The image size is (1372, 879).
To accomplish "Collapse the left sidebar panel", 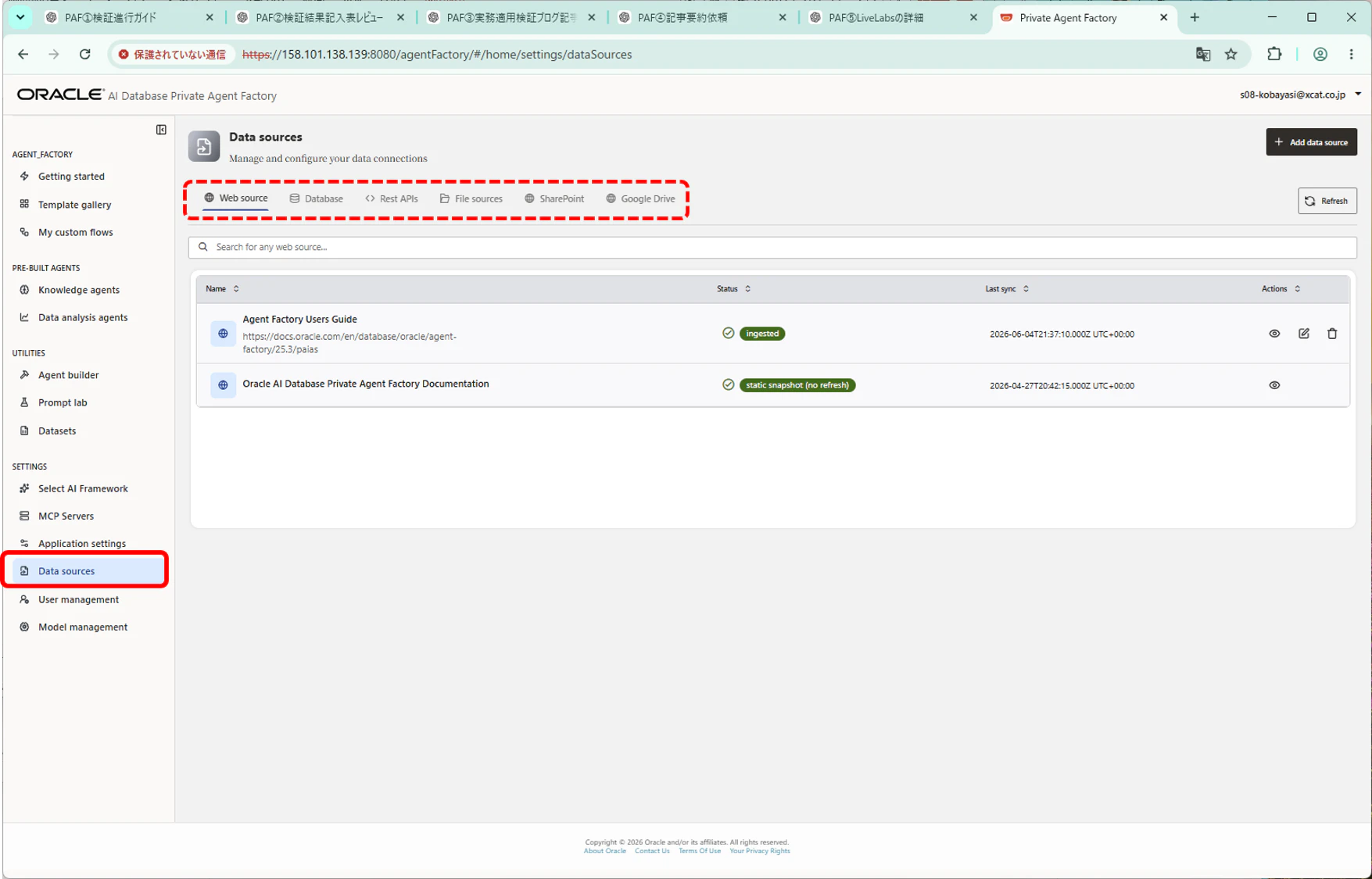I will 161,130.
